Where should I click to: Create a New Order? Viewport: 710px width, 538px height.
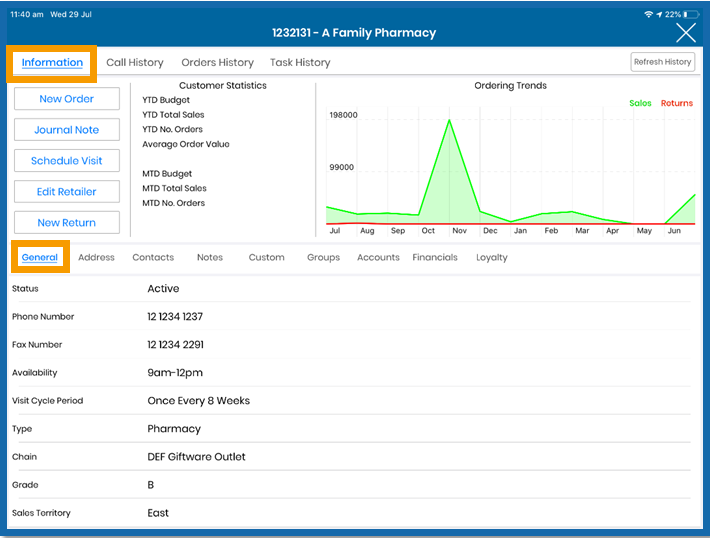tap(67, 99)
